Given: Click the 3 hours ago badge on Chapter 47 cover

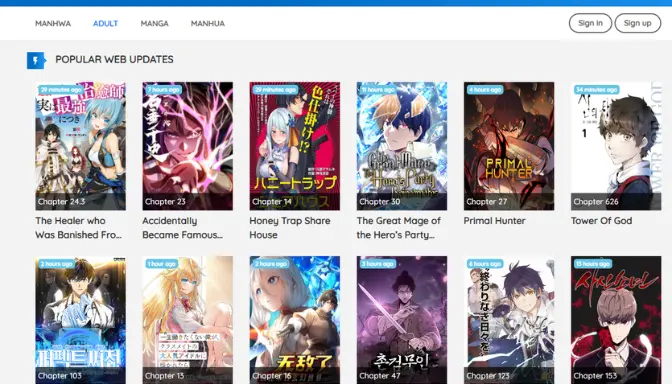Looking at the screenshot, I should [378, 264].
